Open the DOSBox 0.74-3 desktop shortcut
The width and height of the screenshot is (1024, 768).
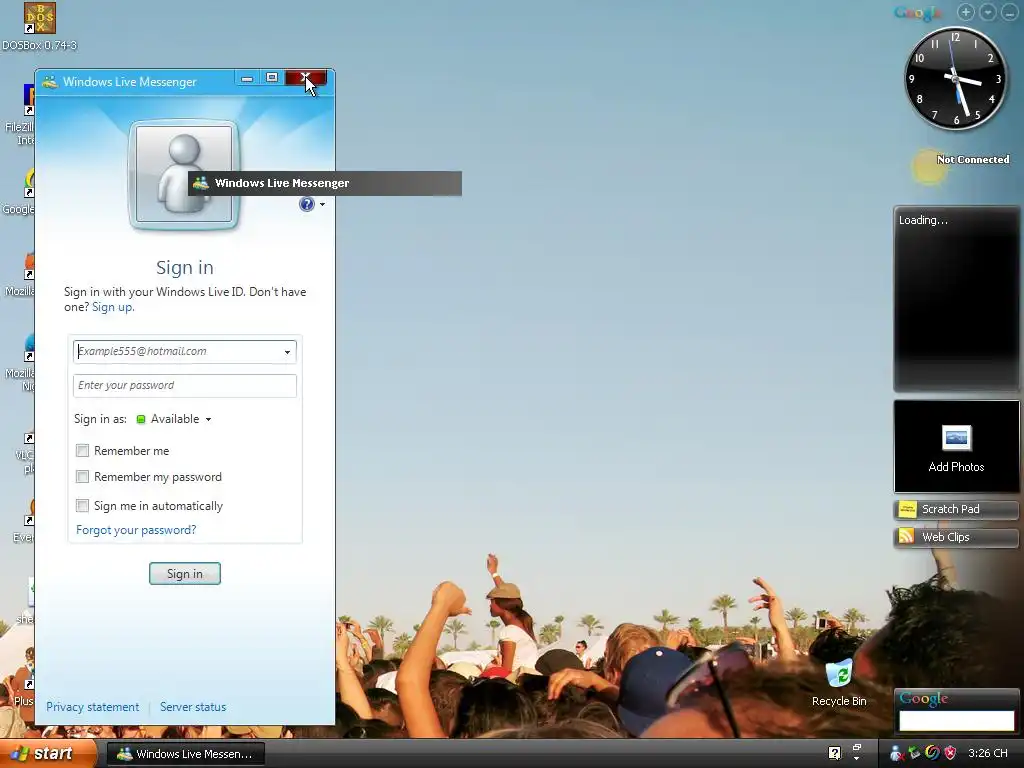coord(39,26)
